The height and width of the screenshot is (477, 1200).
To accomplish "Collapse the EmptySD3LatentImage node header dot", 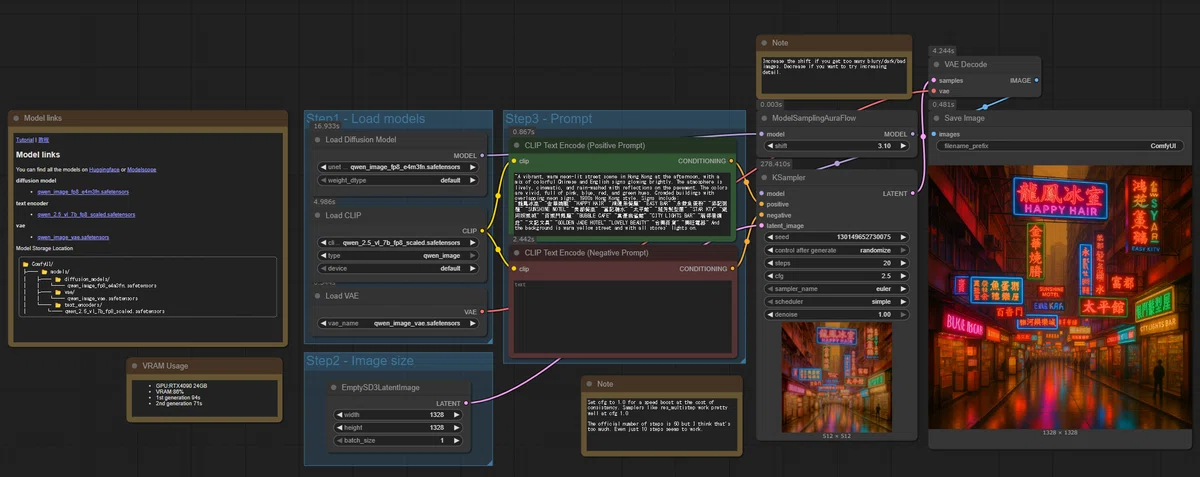I will pos(336,387).
